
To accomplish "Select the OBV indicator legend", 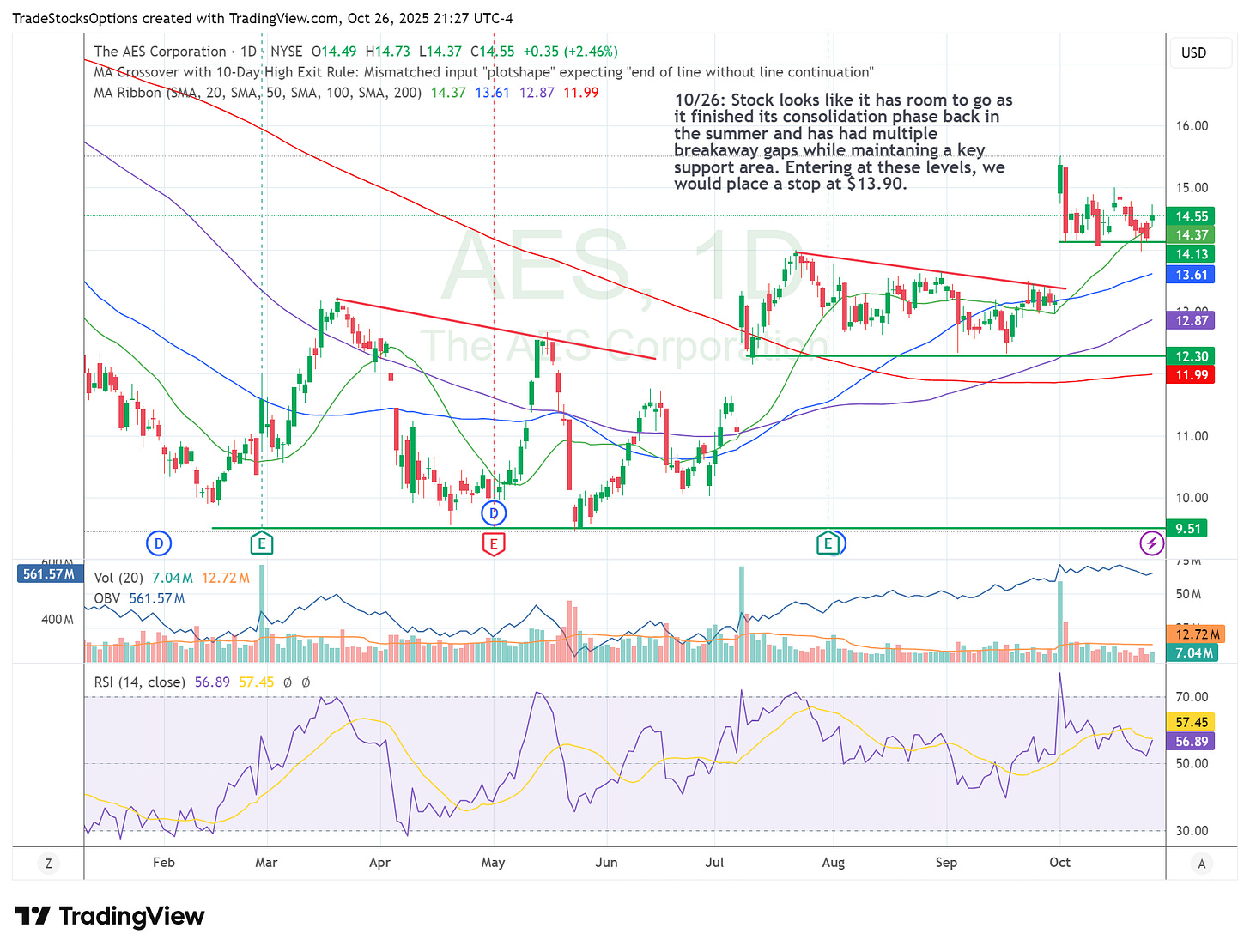I will [107, 598].
